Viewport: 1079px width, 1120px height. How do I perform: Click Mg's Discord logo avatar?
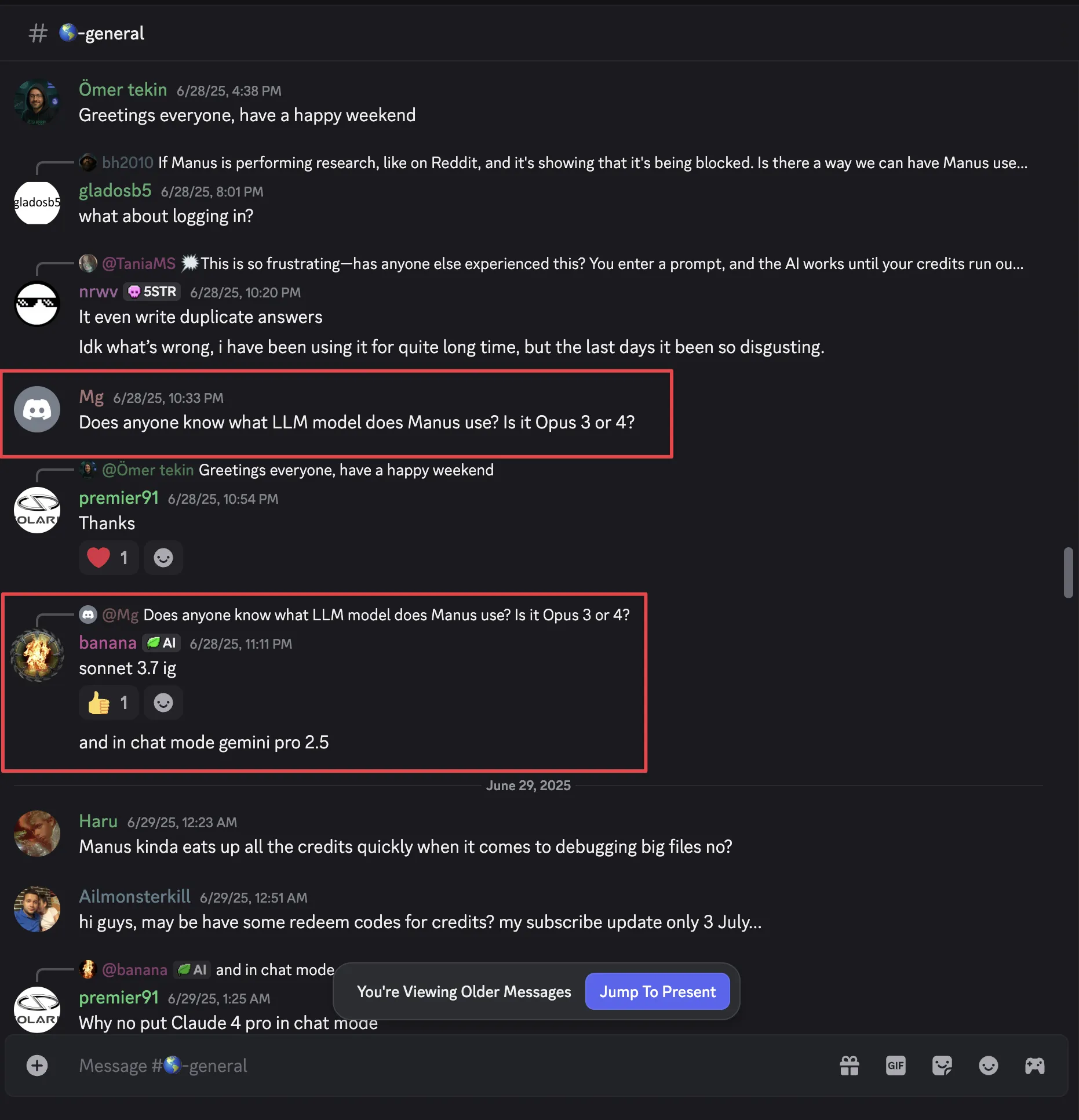[37, 409]
